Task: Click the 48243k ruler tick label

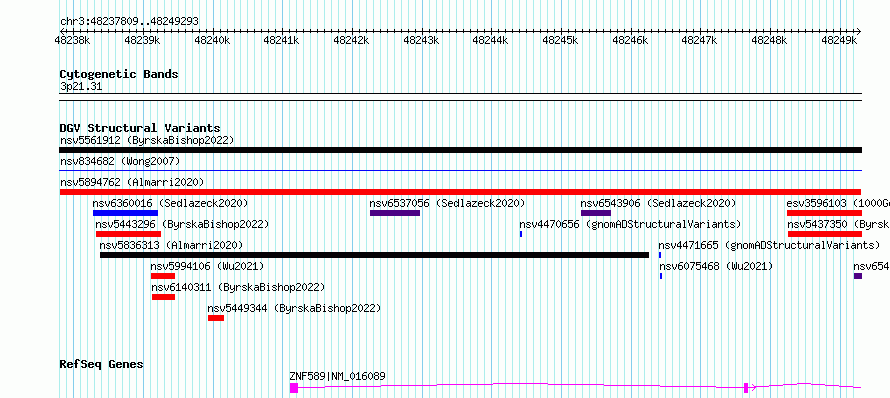Action: (x=421, y=40)
